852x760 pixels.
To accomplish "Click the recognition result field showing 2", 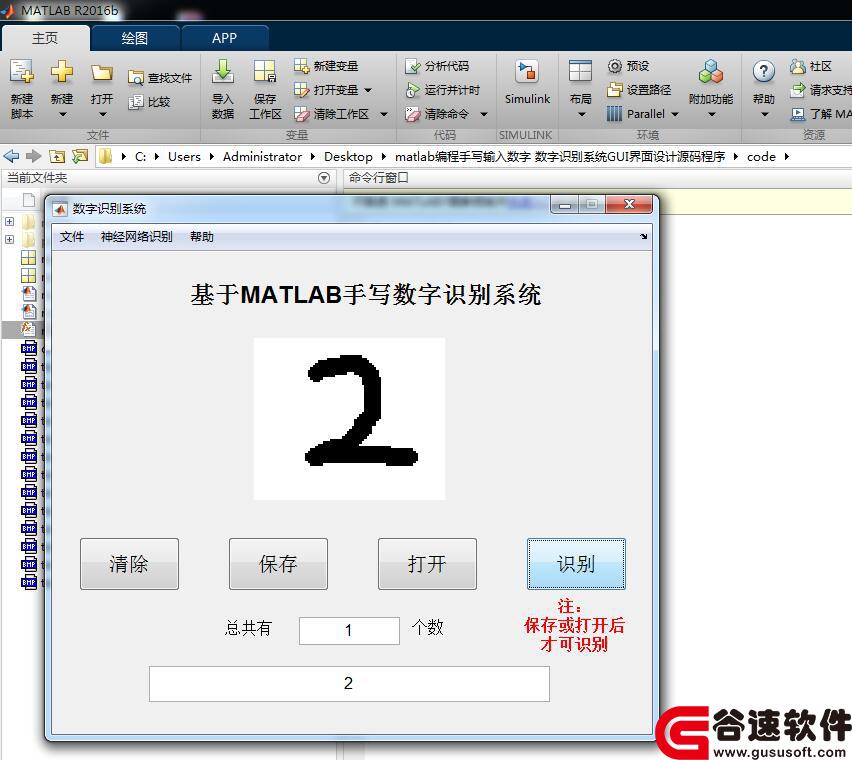I will (349, 684).
